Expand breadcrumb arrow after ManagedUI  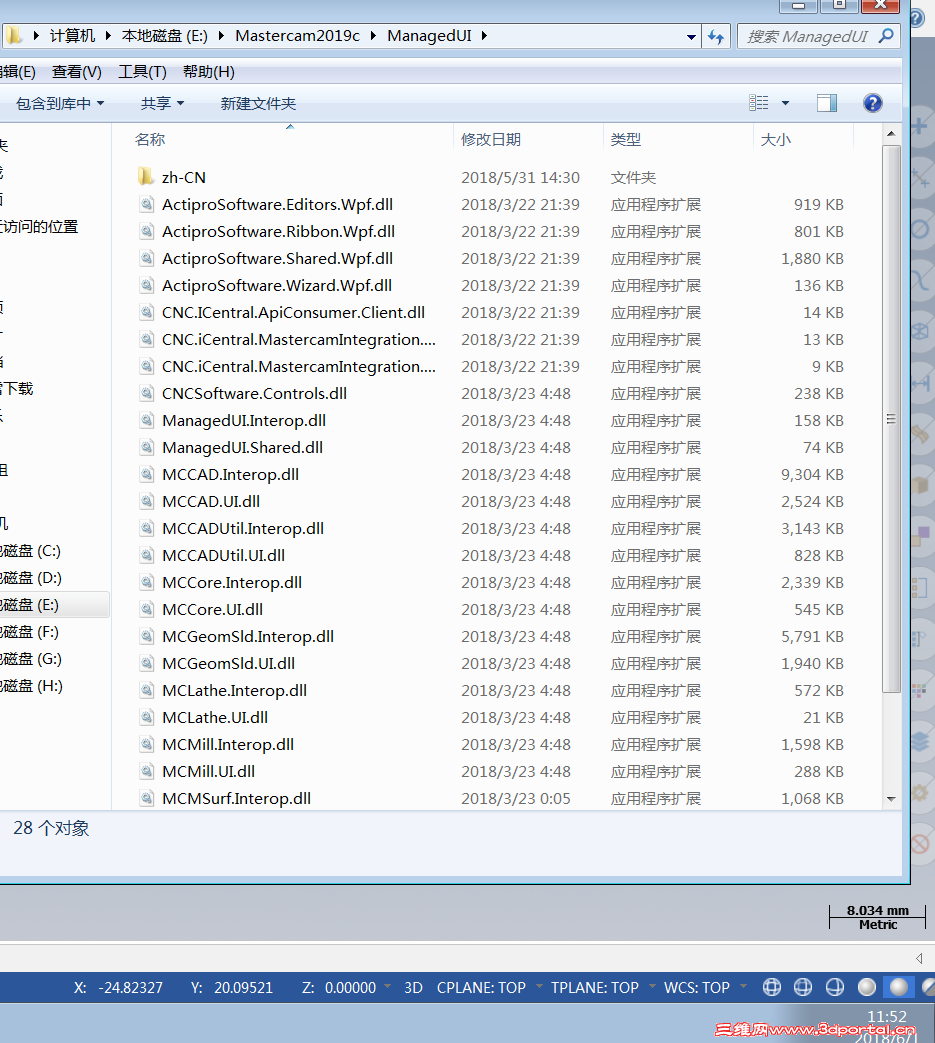click(x=484, y=35)
